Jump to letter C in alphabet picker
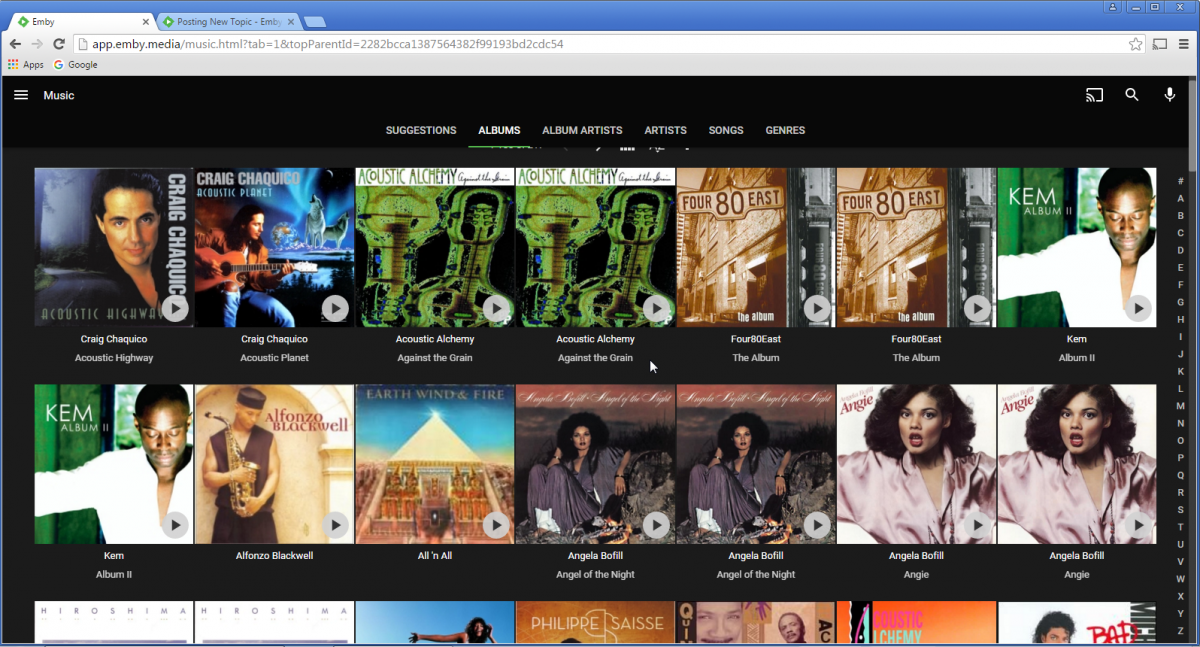The height and width of the screenshot is (647, 1200). (1180, 233)
